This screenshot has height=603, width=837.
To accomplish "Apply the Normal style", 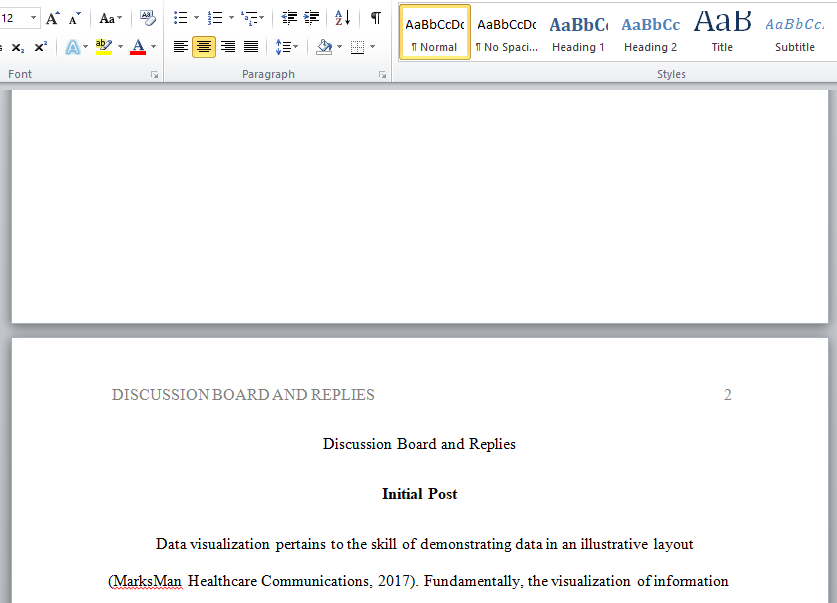I will pyautogui.click(x=435, y=33).
